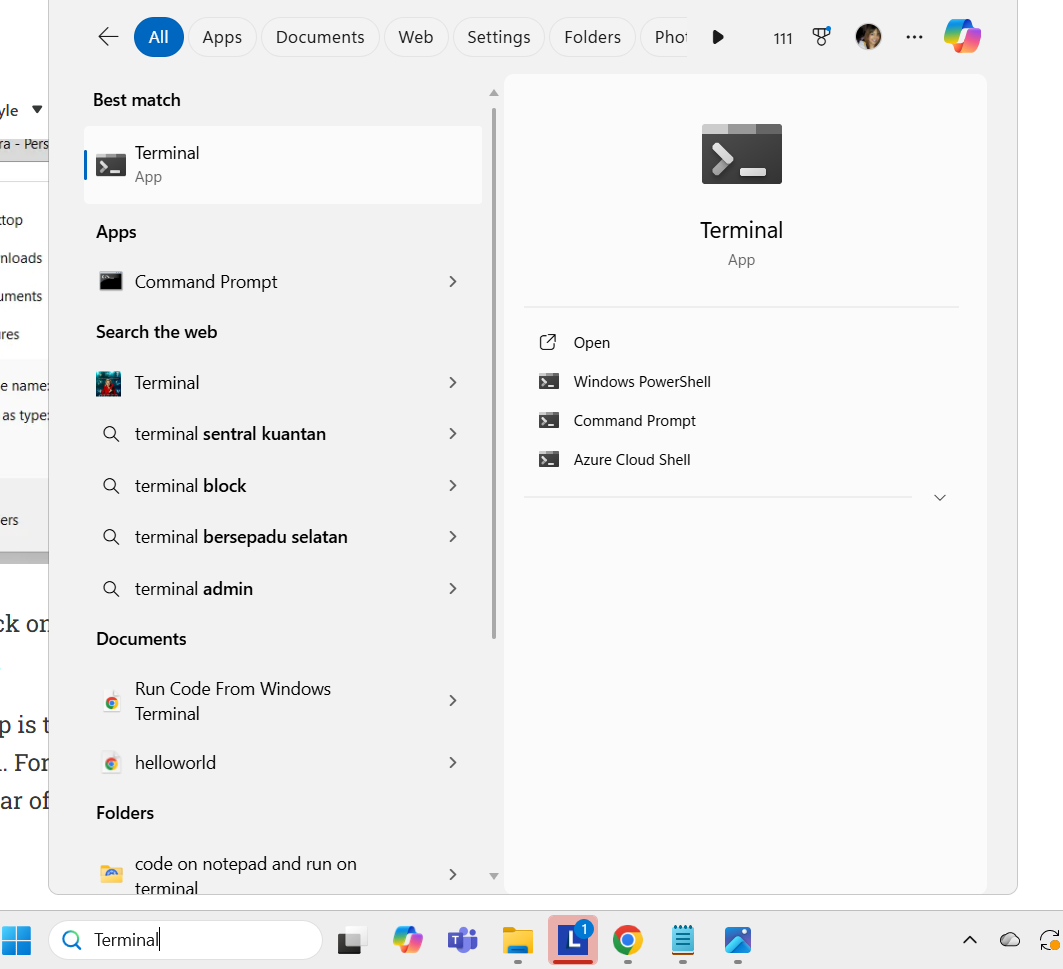The image size is (1063, 969).
Task: Click the taskbar search box containing Terminal
Action: [185, 940]
